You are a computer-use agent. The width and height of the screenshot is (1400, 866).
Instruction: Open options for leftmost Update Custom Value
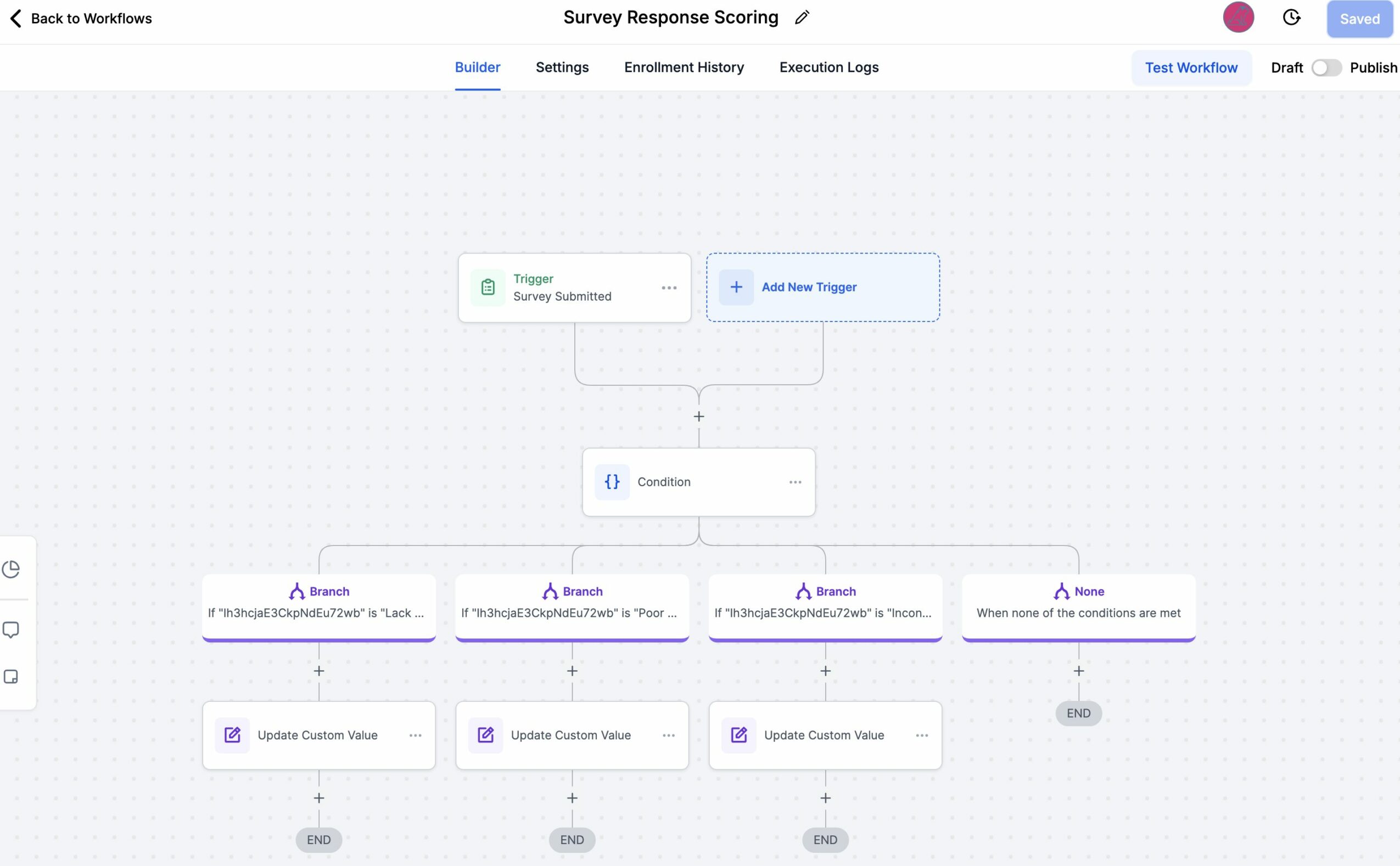coord(415,735)
